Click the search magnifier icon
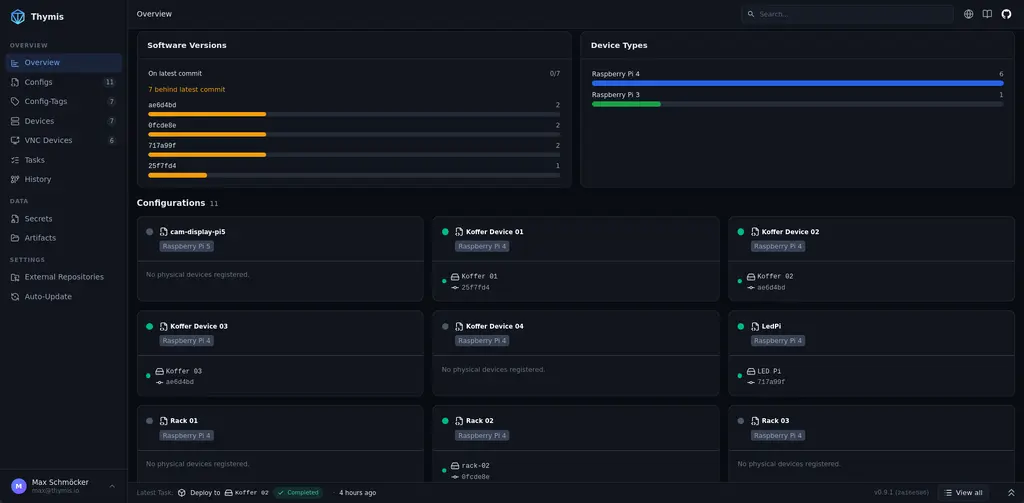The width and height of the screenshot is (1024, 503). coord(751,14)
